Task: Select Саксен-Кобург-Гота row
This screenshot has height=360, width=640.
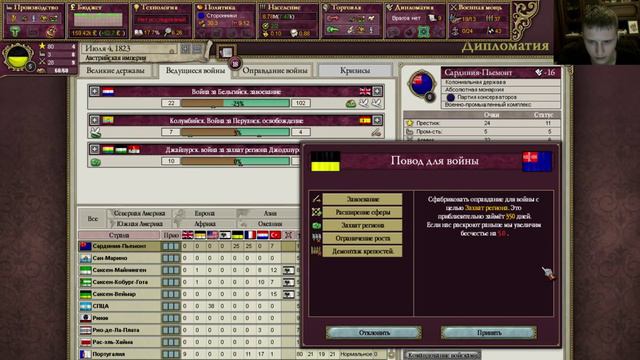Action: [x=189, y=282]
